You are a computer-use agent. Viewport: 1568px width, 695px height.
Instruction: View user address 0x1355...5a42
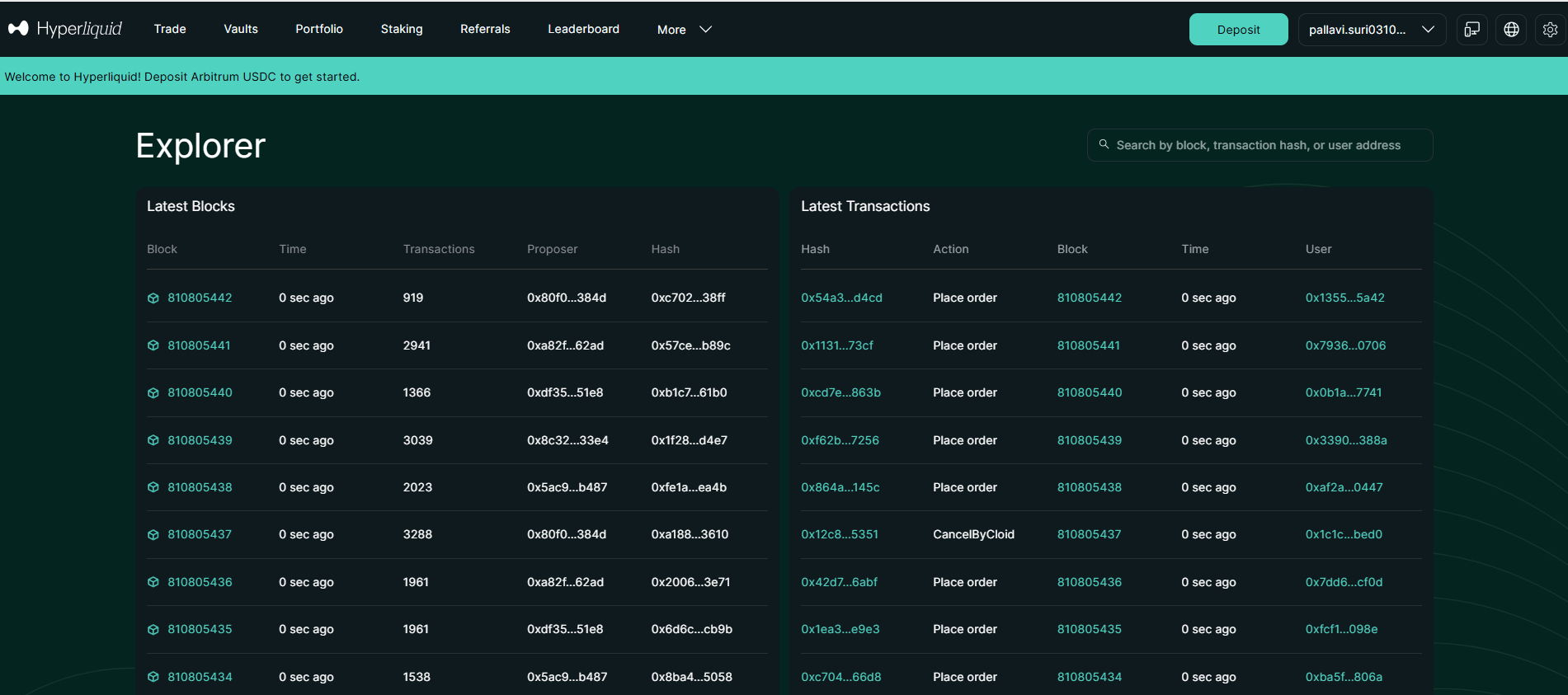(1344, 298)
